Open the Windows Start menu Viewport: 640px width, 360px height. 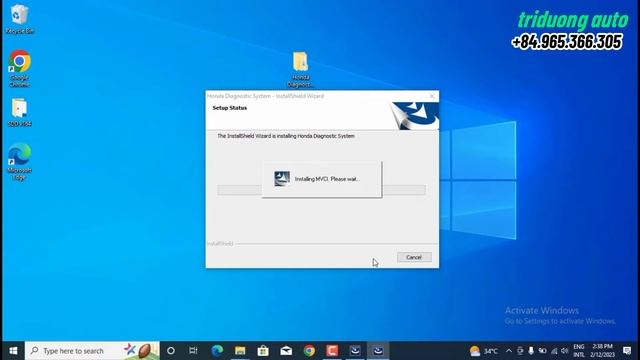click(x=13, y=351)
